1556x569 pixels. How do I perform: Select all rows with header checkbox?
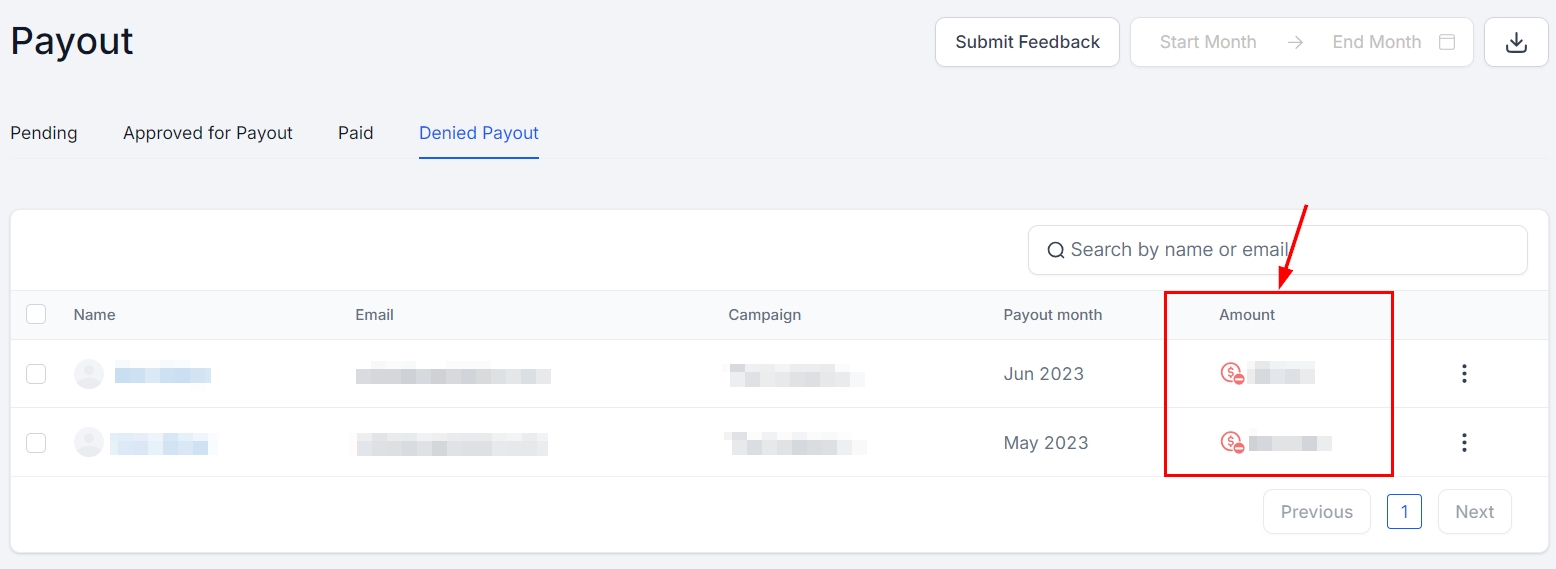tap(36, 314)
